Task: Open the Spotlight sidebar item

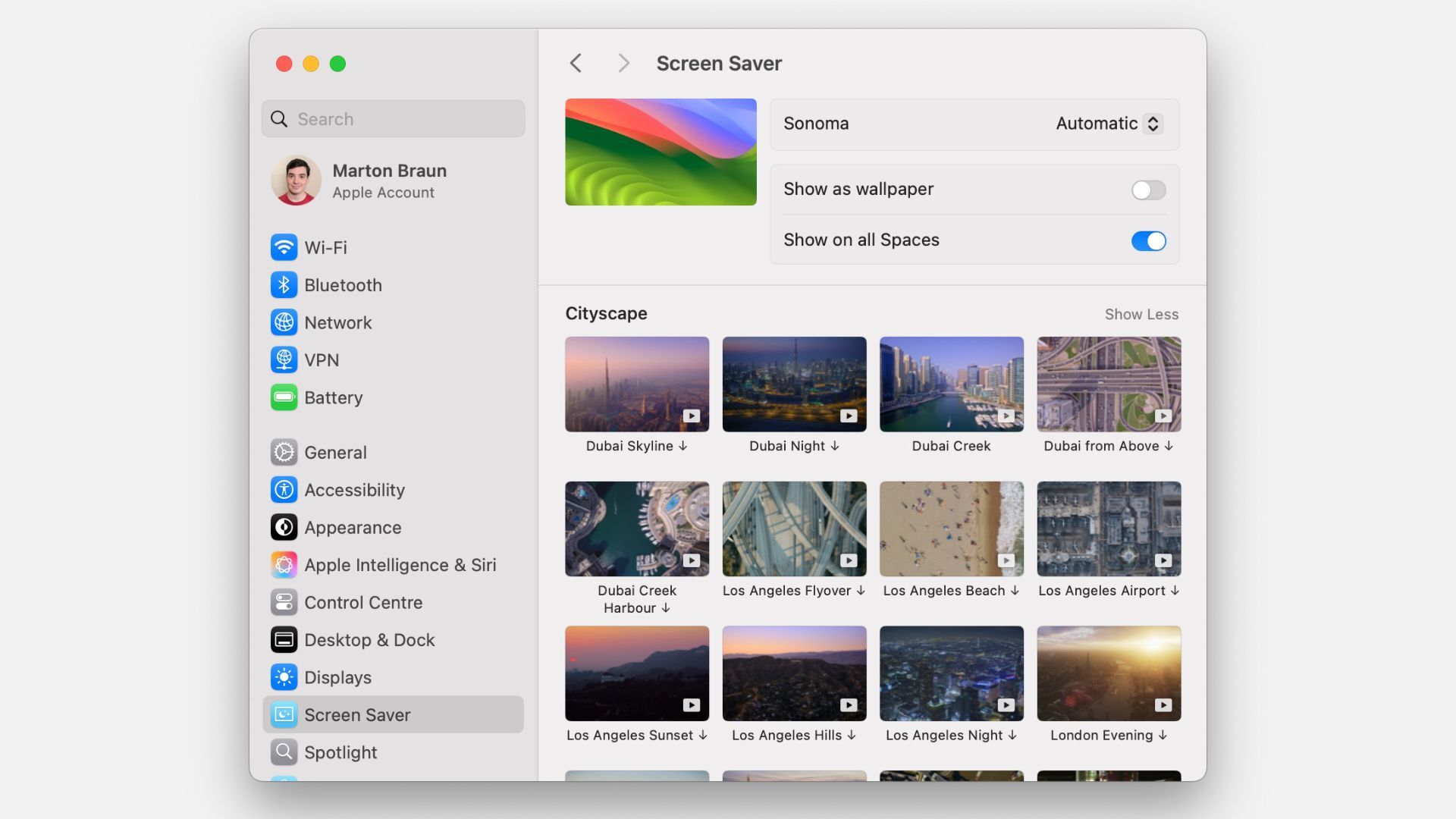Action: 340,752
